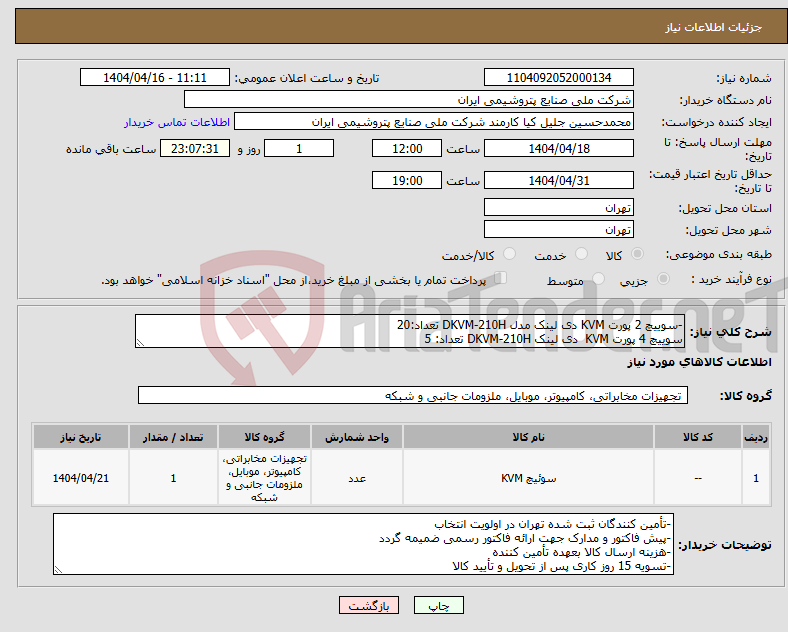This screenshot has width=788, height=632.
Task: Click the announcement date field 1404/04/16 - 11:11
Action: click(155, 77)
